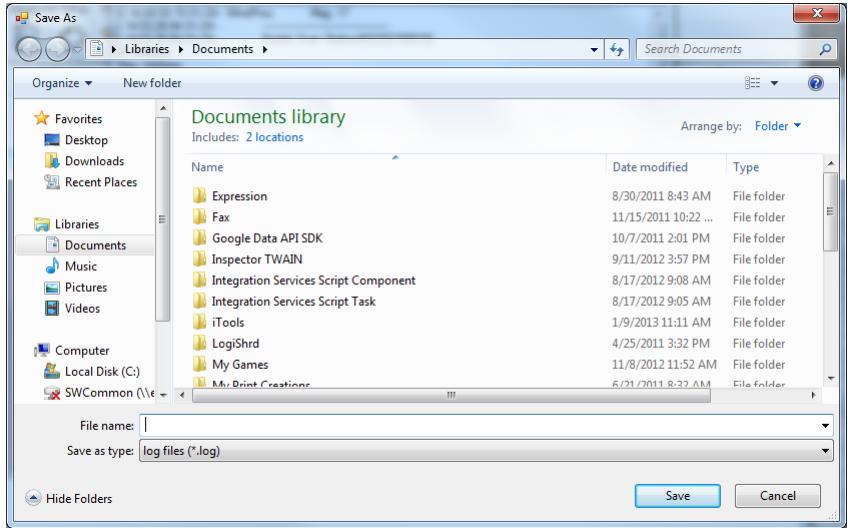Select the Fax folder icon

coord(200,216)
